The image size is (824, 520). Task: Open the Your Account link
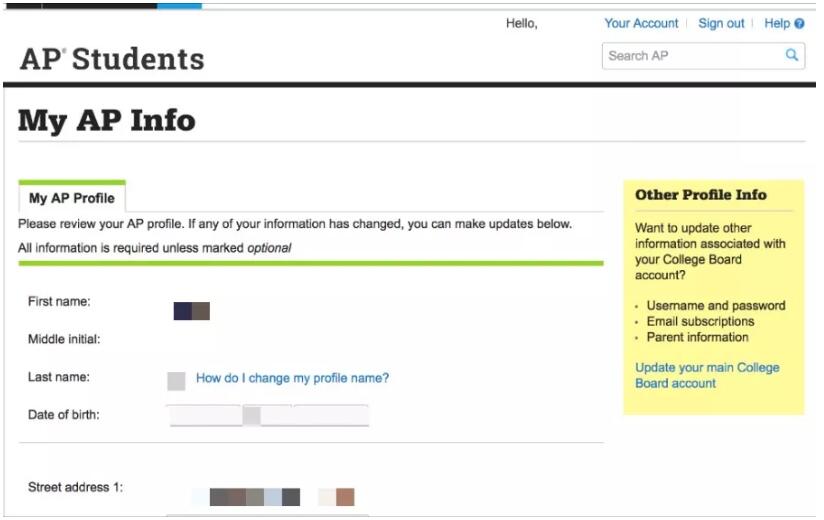tap(641, 24)
